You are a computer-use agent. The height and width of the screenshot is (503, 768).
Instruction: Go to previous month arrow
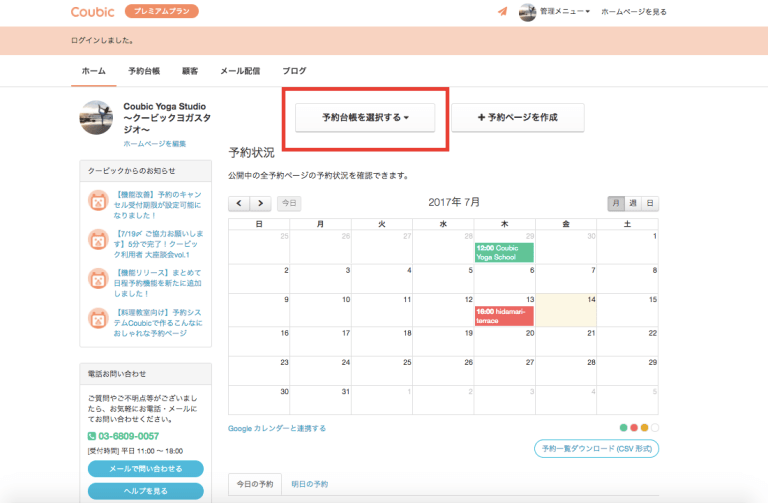coord(239,203)
